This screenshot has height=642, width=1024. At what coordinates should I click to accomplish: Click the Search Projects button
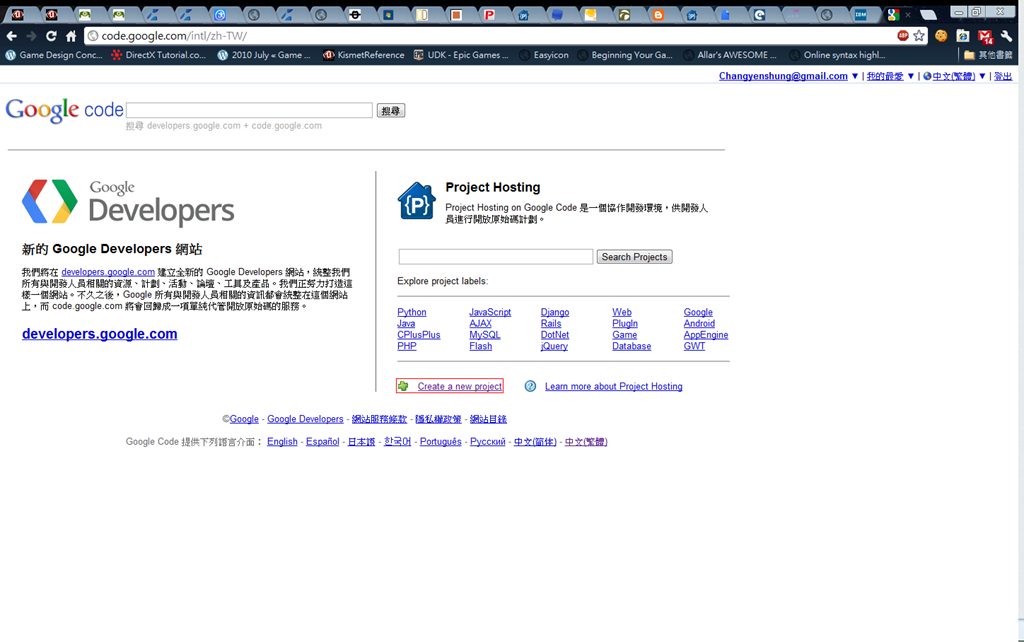click(x=634, y=257)
